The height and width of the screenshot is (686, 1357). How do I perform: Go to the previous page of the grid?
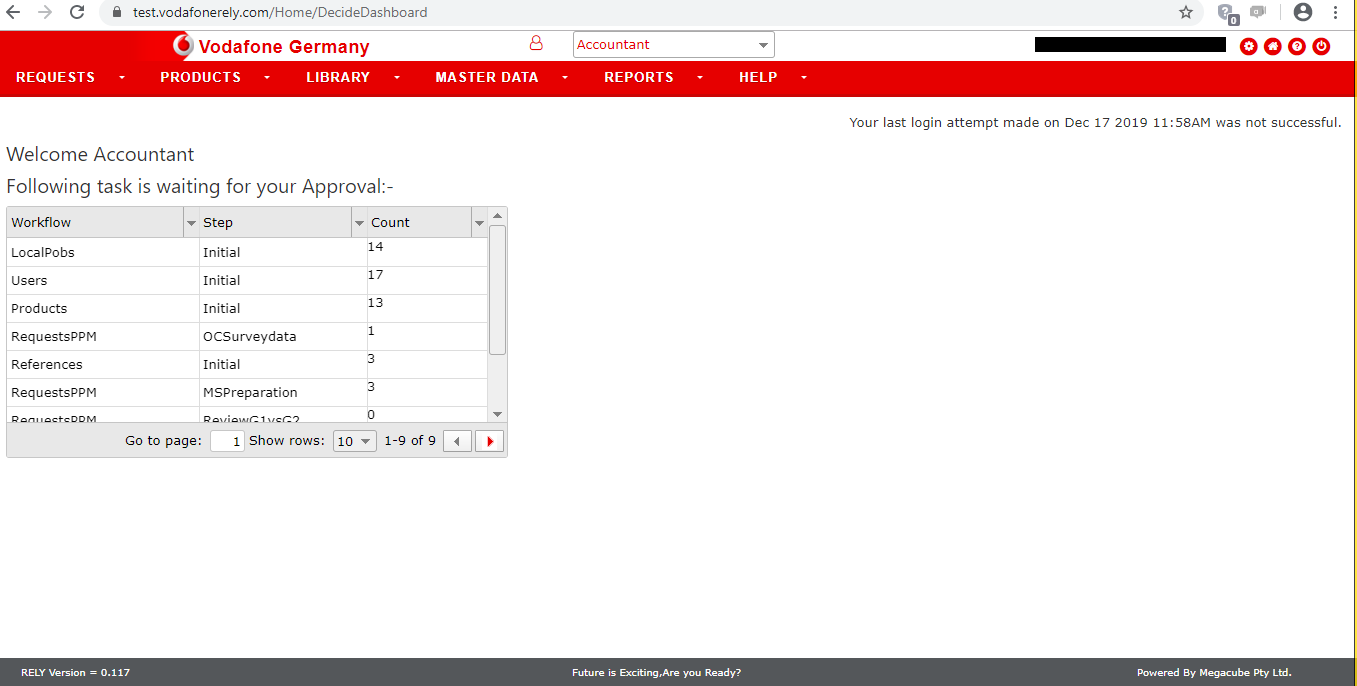[457, 441]
